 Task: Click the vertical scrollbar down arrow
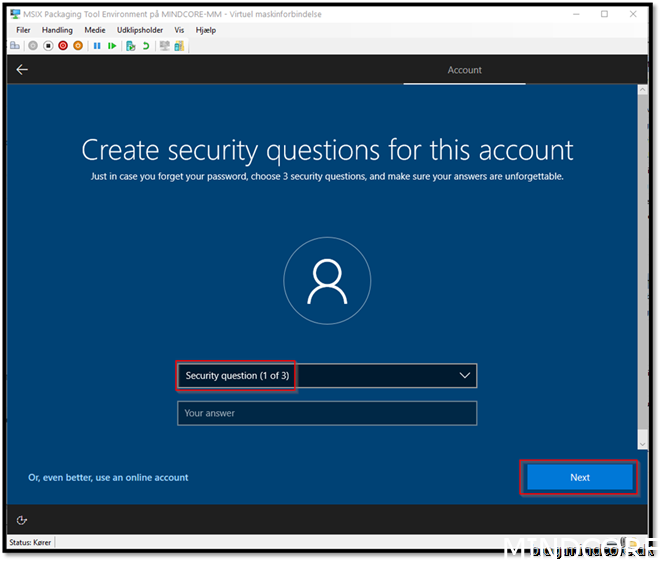click(643, 442)
